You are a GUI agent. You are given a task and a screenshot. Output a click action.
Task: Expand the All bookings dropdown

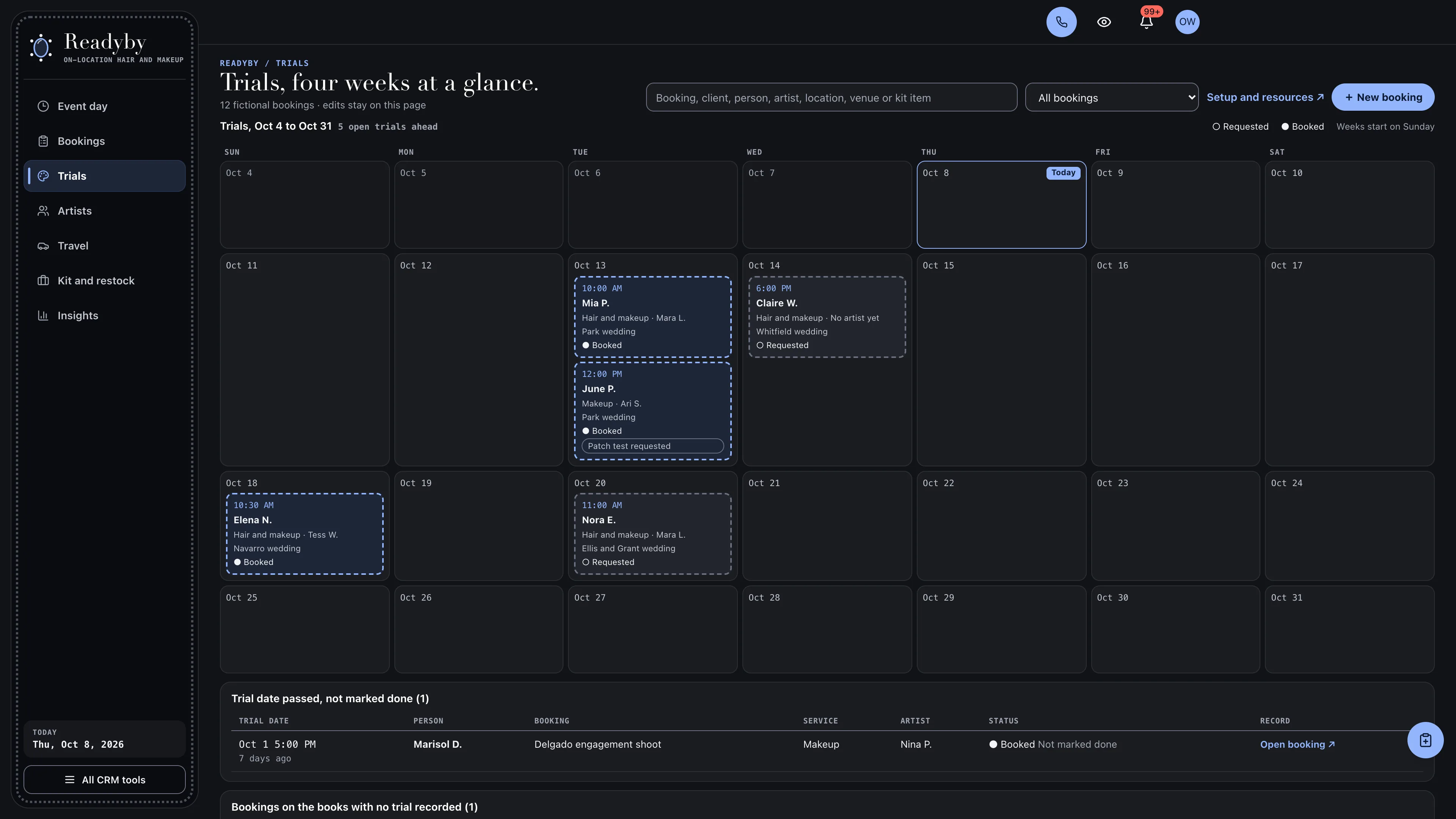tap(1111, 97)
